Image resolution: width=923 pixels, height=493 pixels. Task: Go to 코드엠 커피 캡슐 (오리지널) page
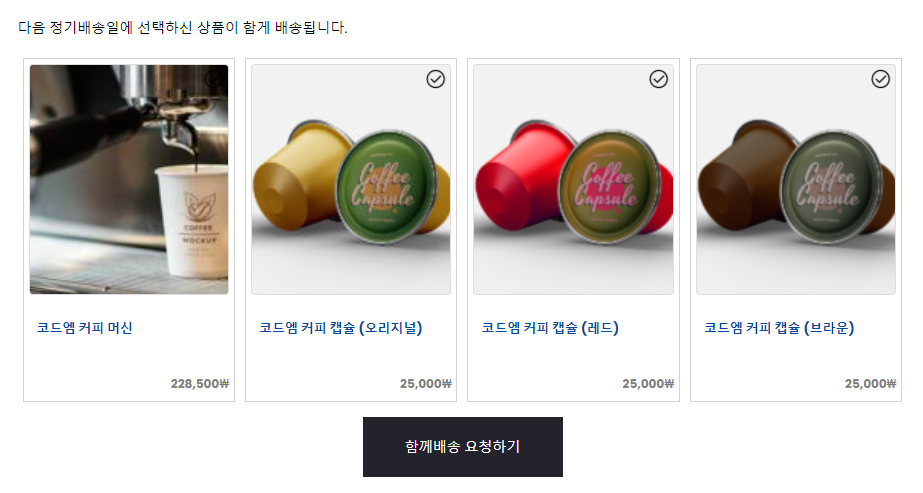point(341,328)
